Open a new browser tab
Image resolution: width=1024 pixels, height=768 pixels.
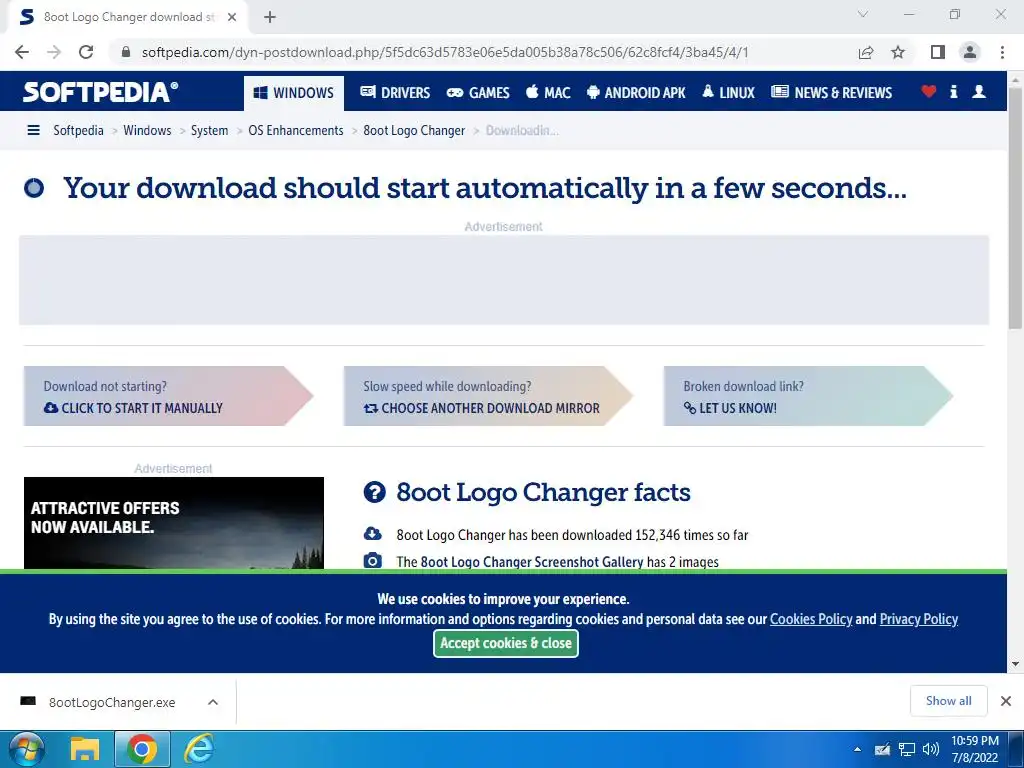pos(270,17)
